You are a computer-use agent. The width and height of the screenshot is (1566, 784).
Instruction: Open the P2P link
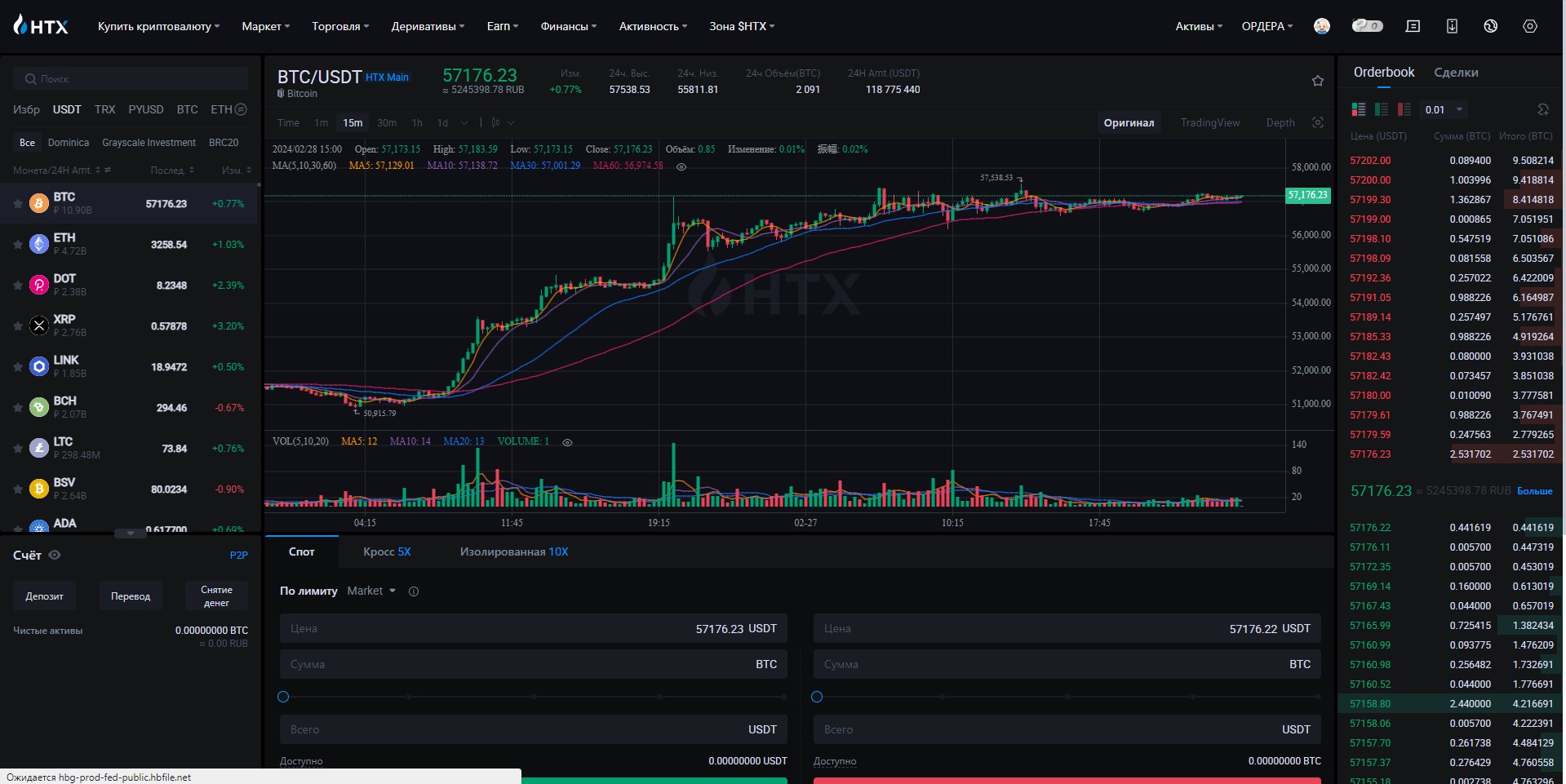tap(238, 556)
